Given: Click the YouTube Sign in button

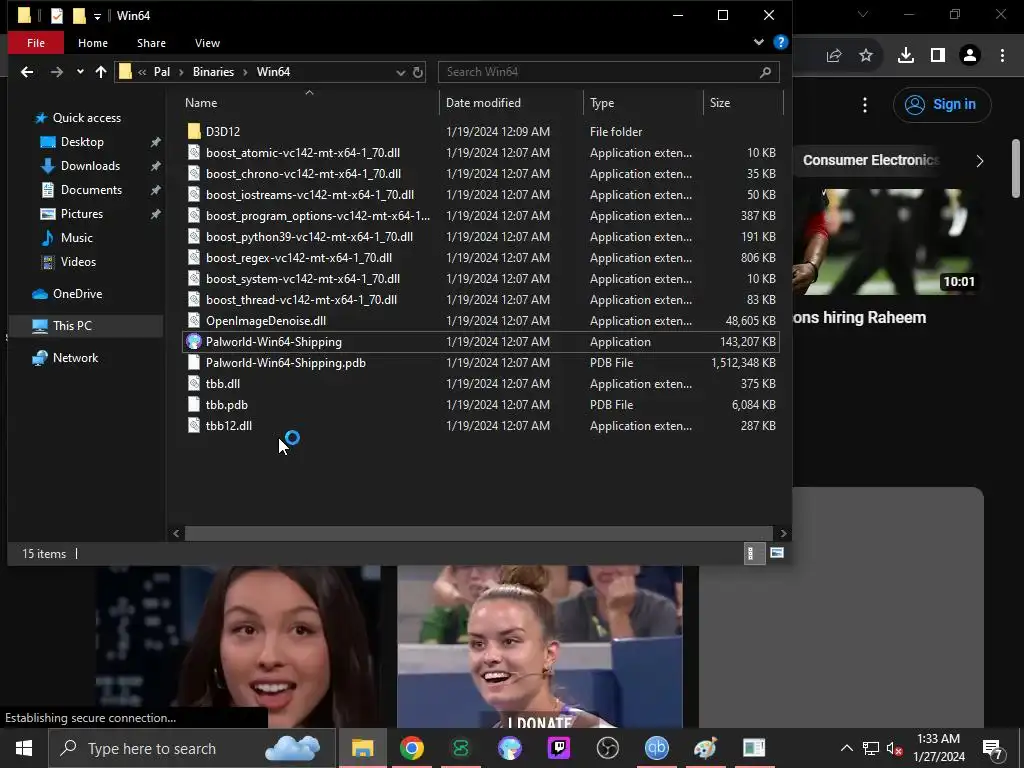Looking at the screenshot, I should (942, 104).
